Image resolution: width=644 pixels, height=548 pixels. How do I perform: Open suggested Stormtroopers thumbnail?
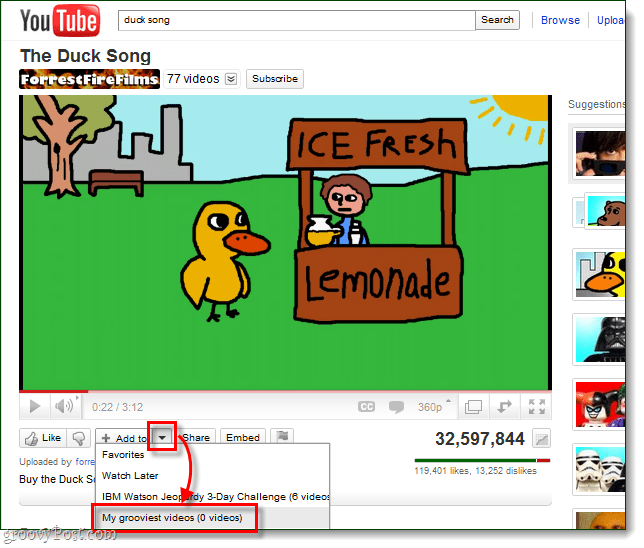pos(600,470)
